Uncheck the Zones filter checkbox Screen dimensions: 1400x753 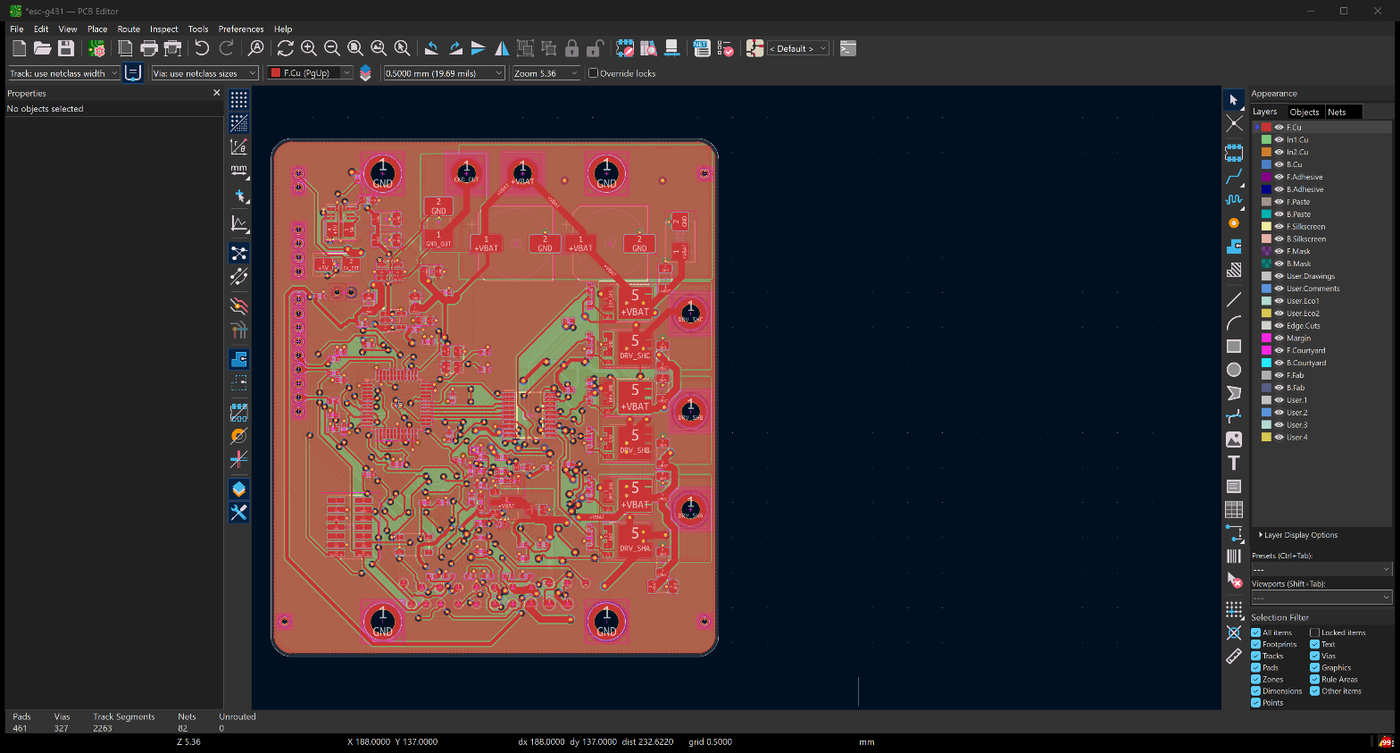pos(1256,679)
